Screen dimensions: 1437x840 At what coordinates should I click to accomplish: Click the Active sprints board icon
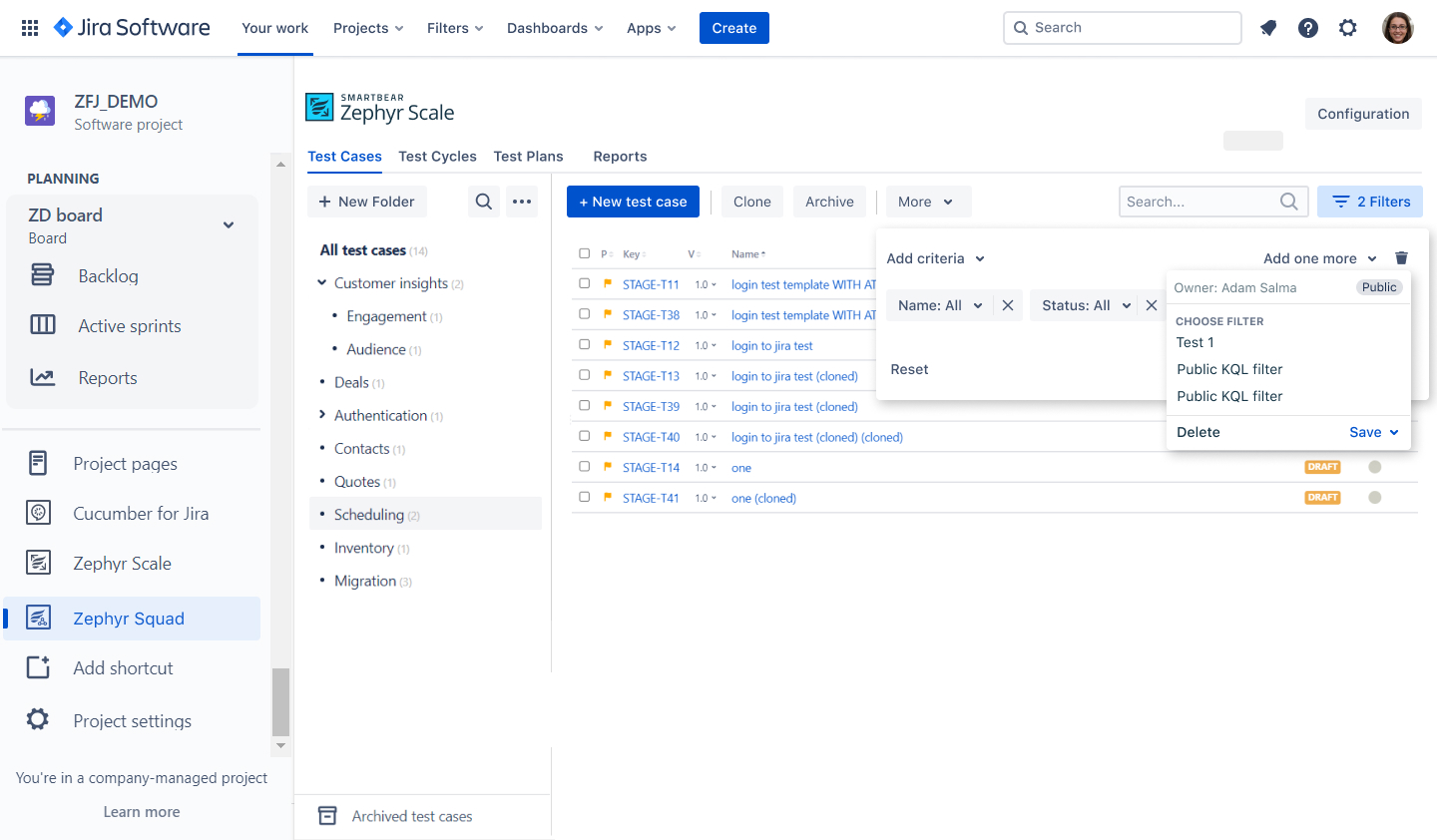pos(43,324)
